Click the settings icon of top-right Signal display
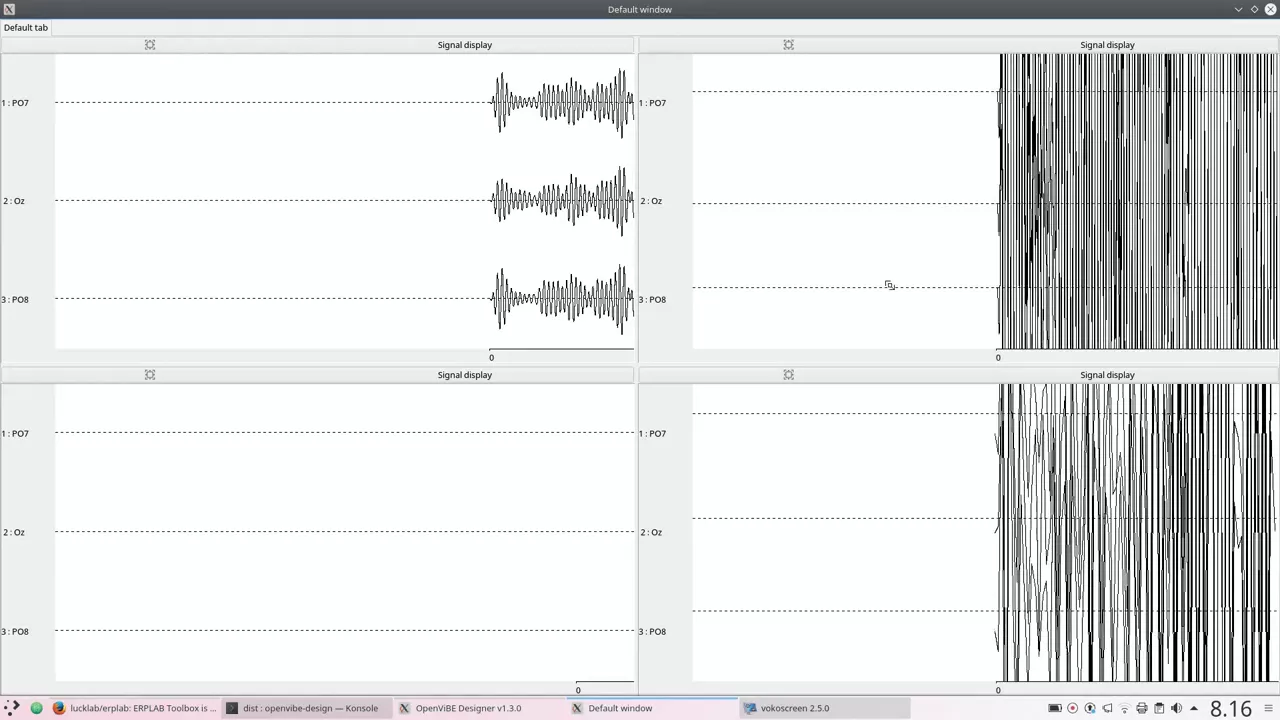Screen dimensions: 1280x720 [x=789, y=45]
